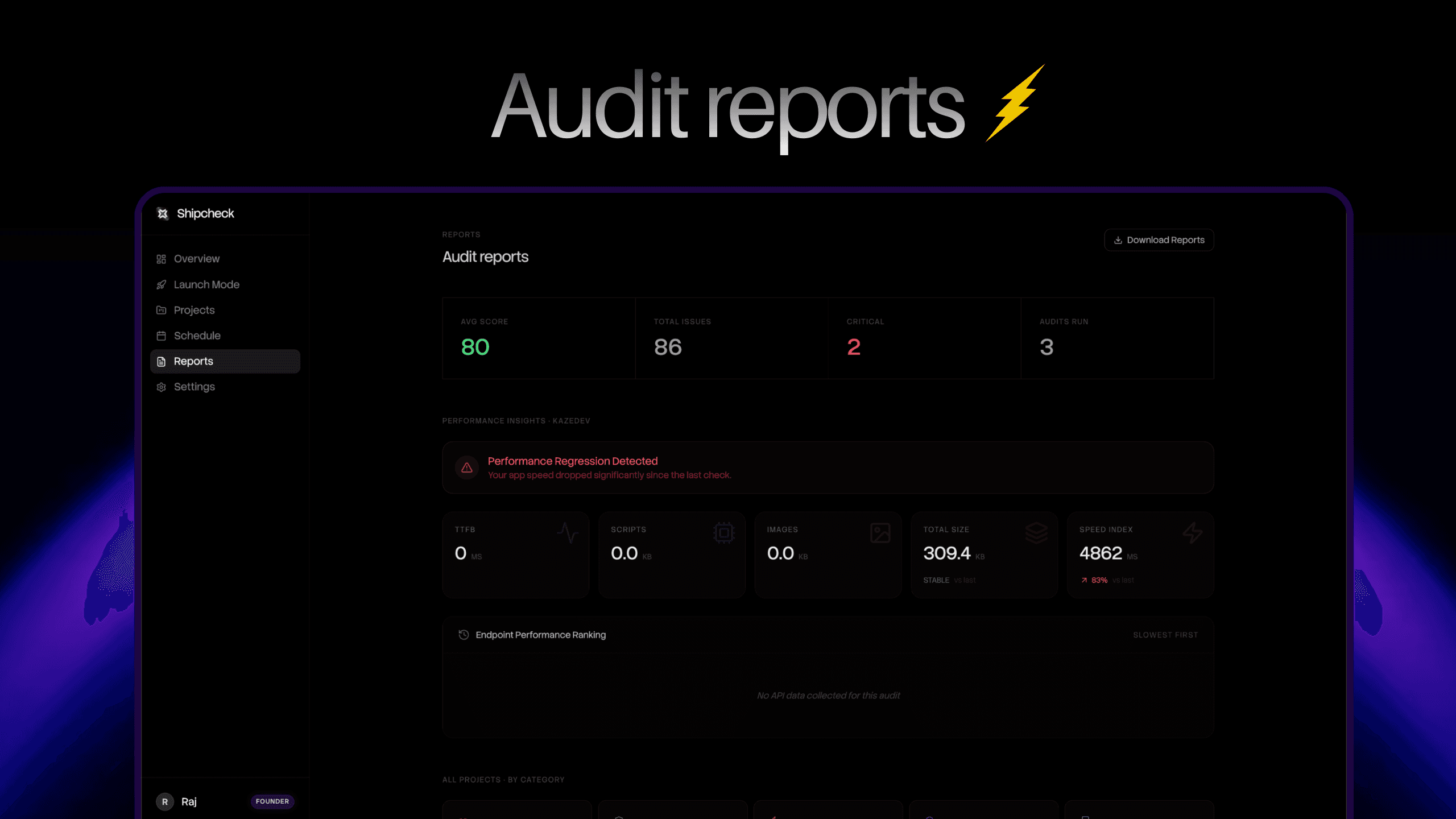Open Launch Mode from the sidebar

coord(206,284)
